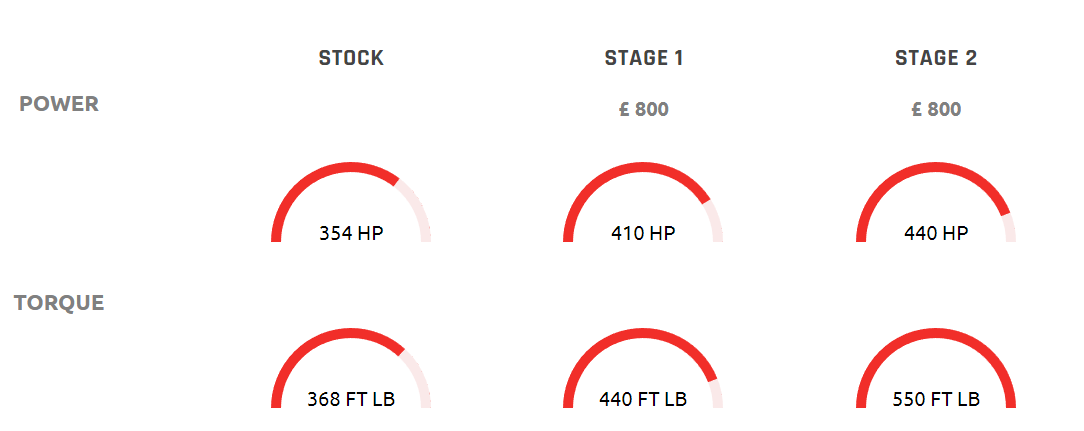Click the 410 HP Stage 1 gauge
The image size is (1084, 431).
click(644, 202)
